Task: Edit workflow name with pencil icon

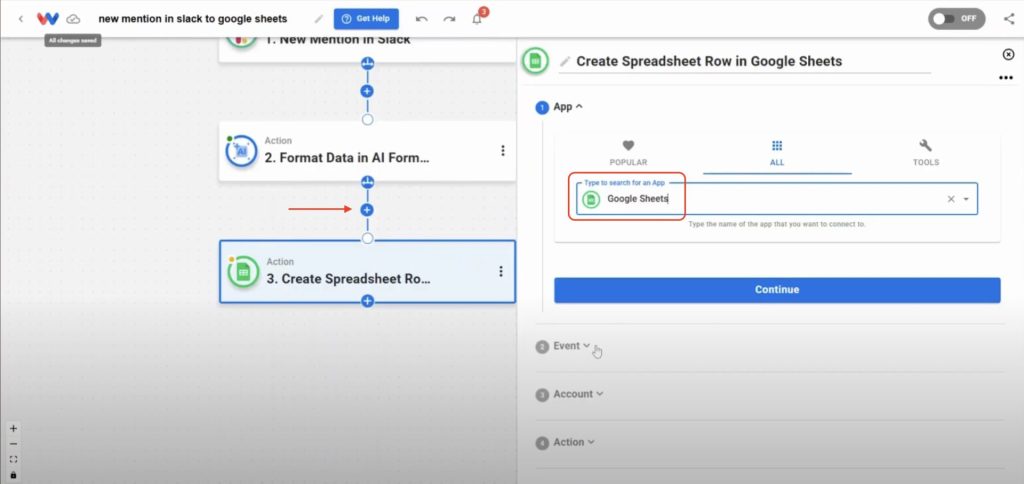Action: (319, 19)
